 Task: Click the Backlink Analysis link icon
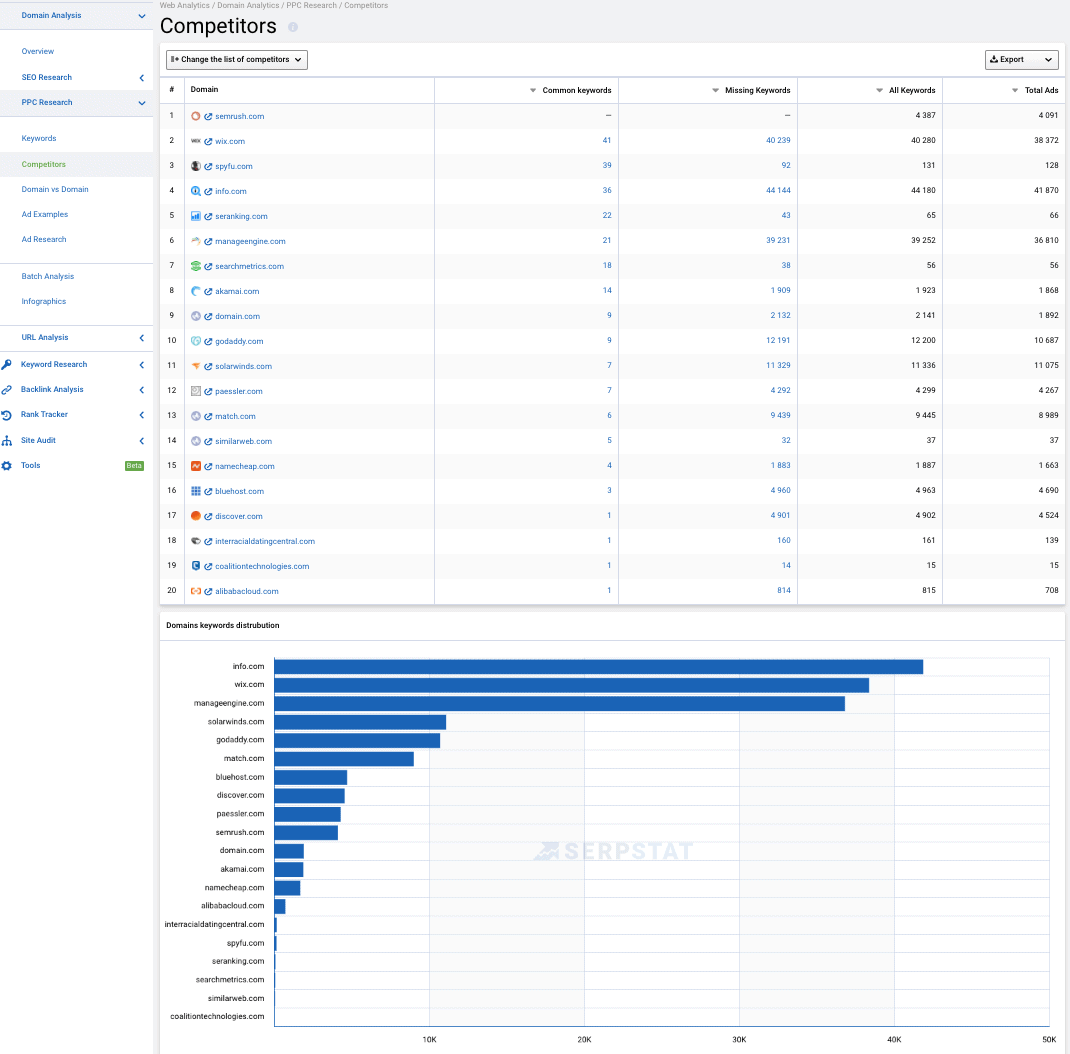point(7,390)
